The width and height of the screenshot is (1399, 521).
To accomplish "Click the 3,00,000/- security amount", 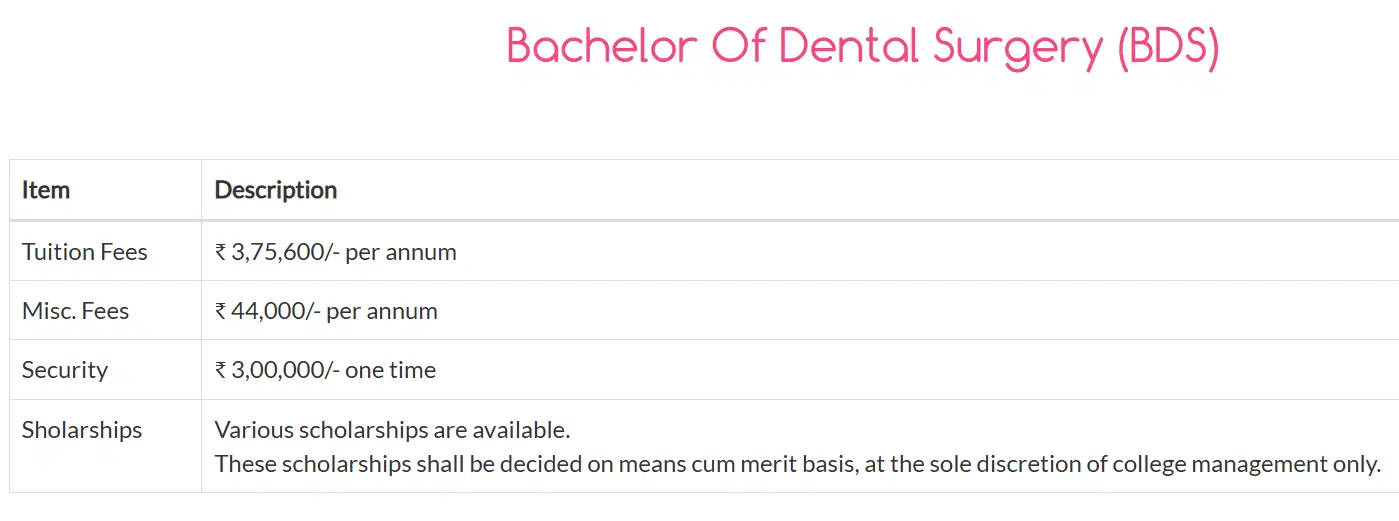I will coord(285,370).
